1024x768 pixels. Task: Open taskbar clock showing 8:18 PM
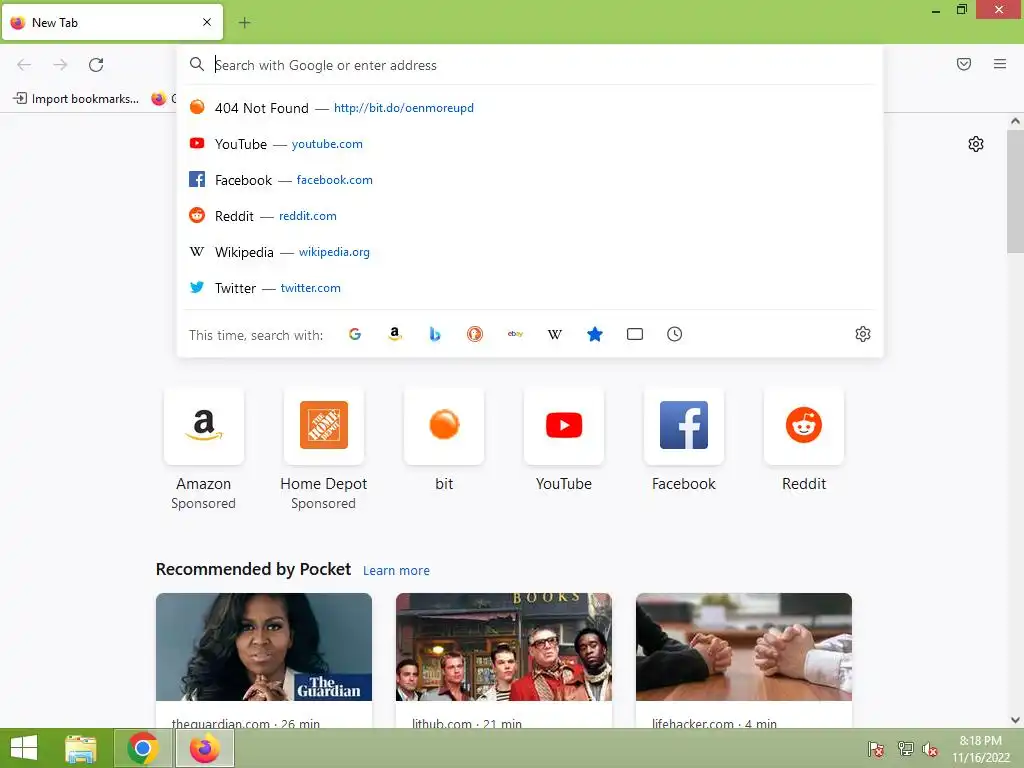tap(981, 749)
